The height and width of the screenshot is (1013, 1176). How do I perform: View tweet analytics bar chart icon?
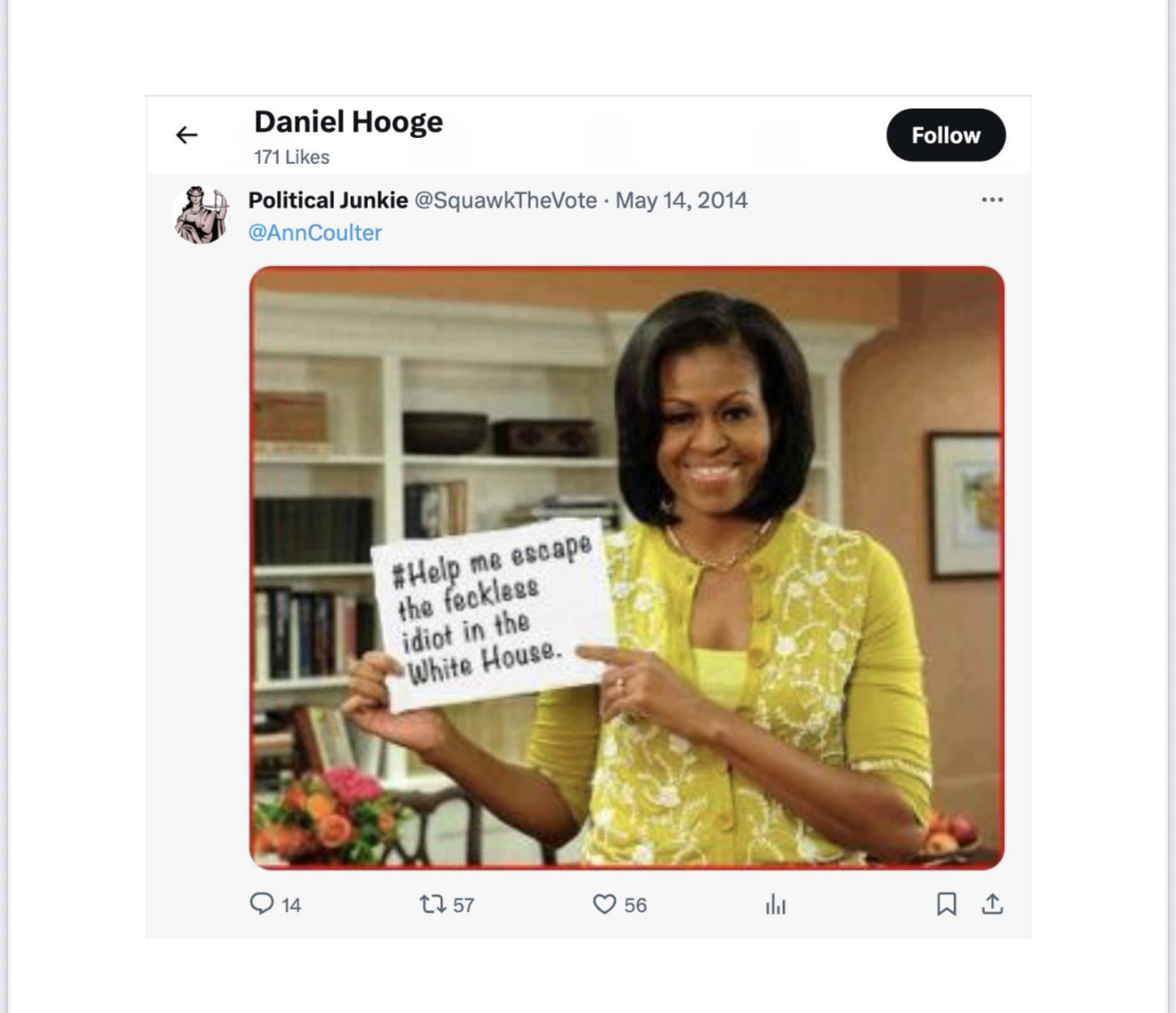pos(775,905)
